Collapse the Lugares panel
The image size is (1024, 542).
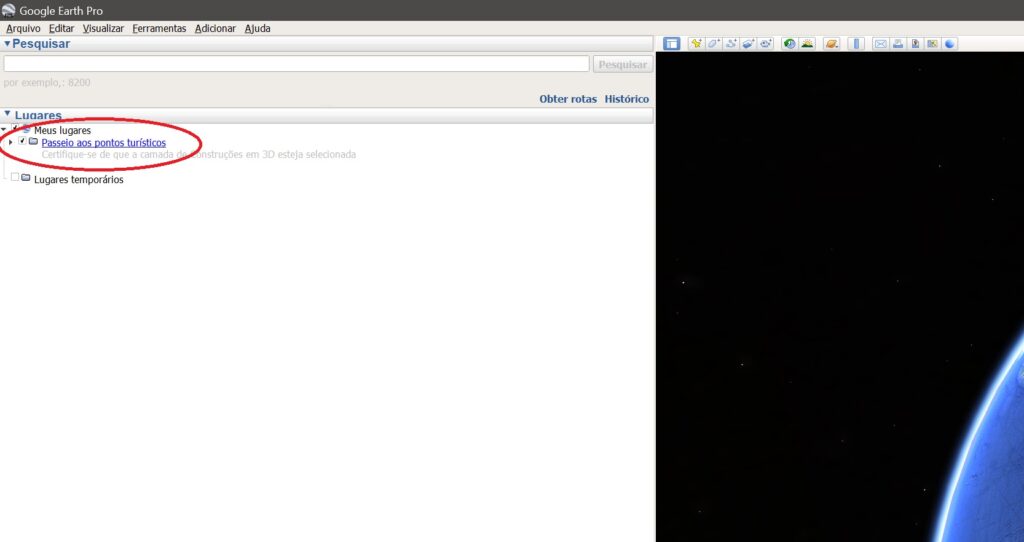point(7,114)
